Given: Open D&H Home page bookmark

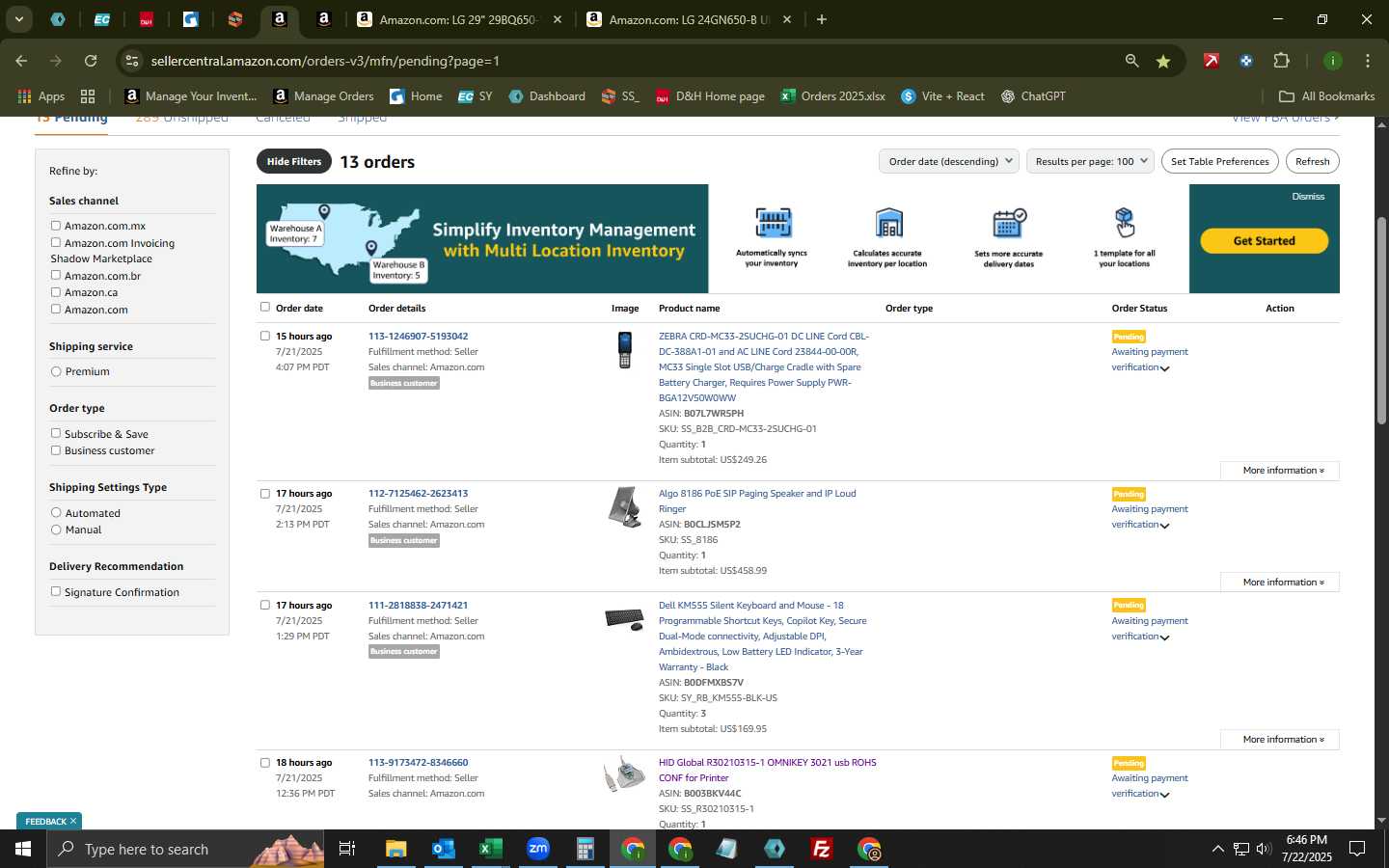Looking at the screenshot, I should [710, 96].
